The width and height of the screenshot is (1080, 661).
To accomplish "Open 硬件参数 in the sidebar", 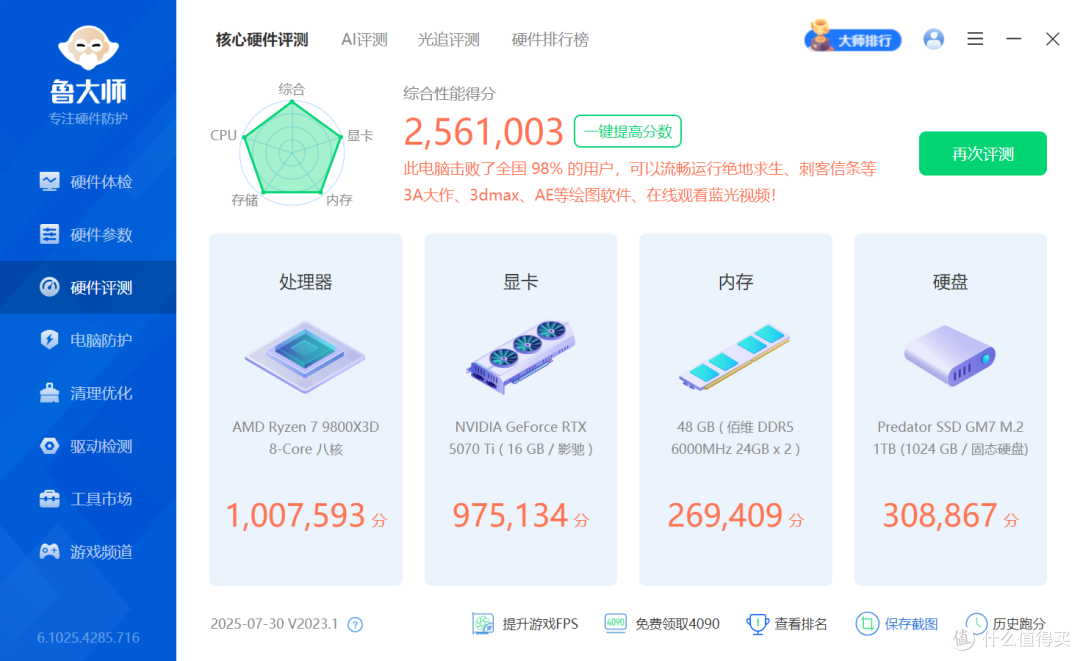I will pyautogui.click(x=87, y=235).
